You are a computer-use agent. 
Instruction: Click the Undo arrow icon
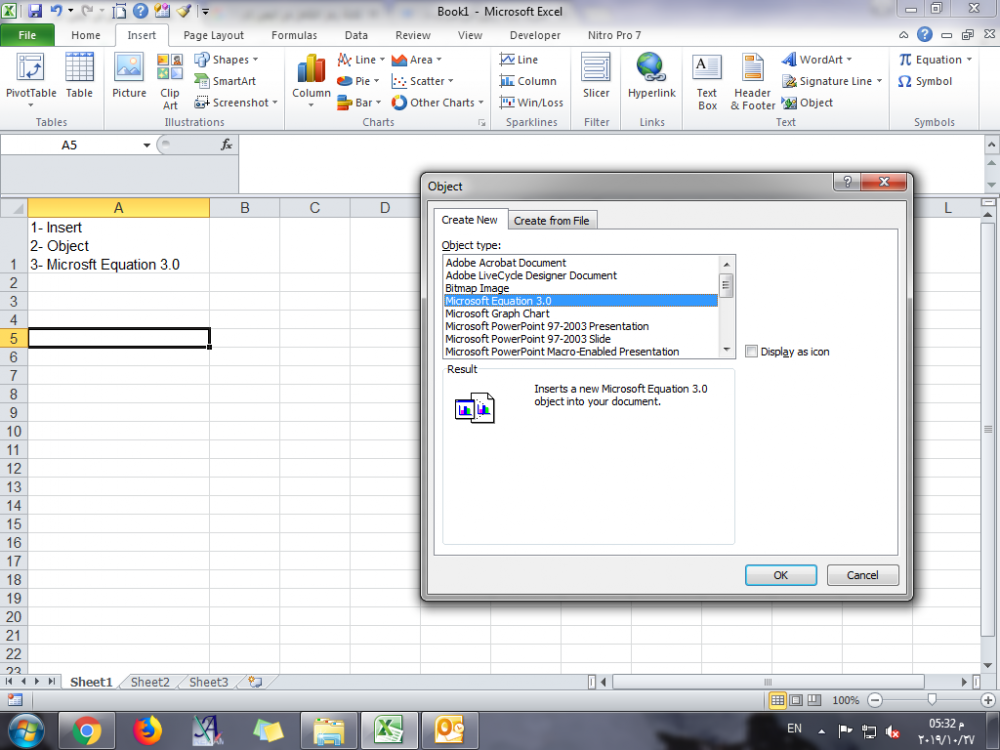pos(56,11)
